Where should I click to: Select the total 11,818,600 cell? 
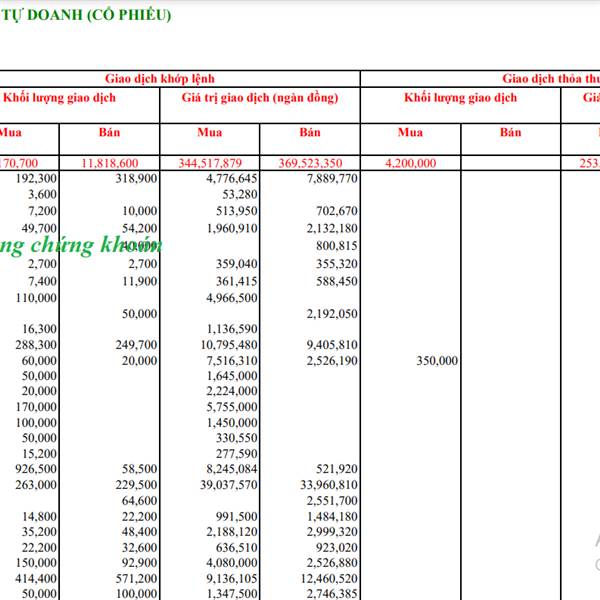point(109,163)
